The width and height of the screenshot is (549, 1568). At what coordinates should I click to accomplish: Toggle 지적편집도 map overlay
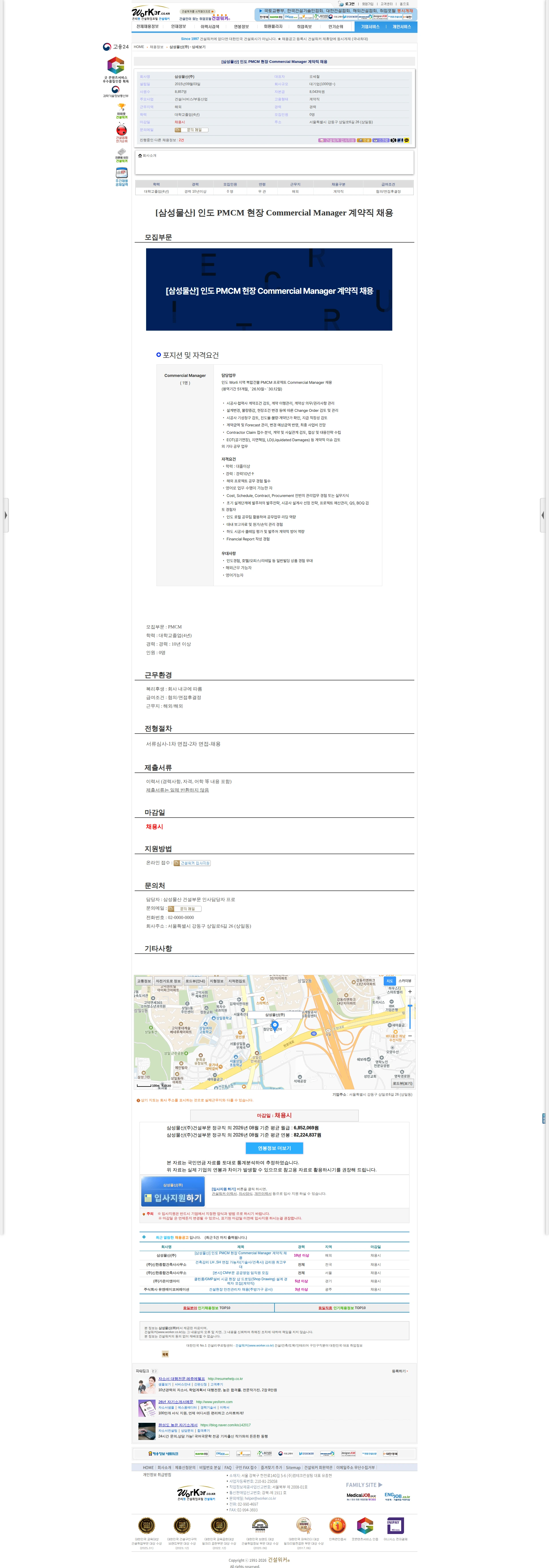coord(237,981)
